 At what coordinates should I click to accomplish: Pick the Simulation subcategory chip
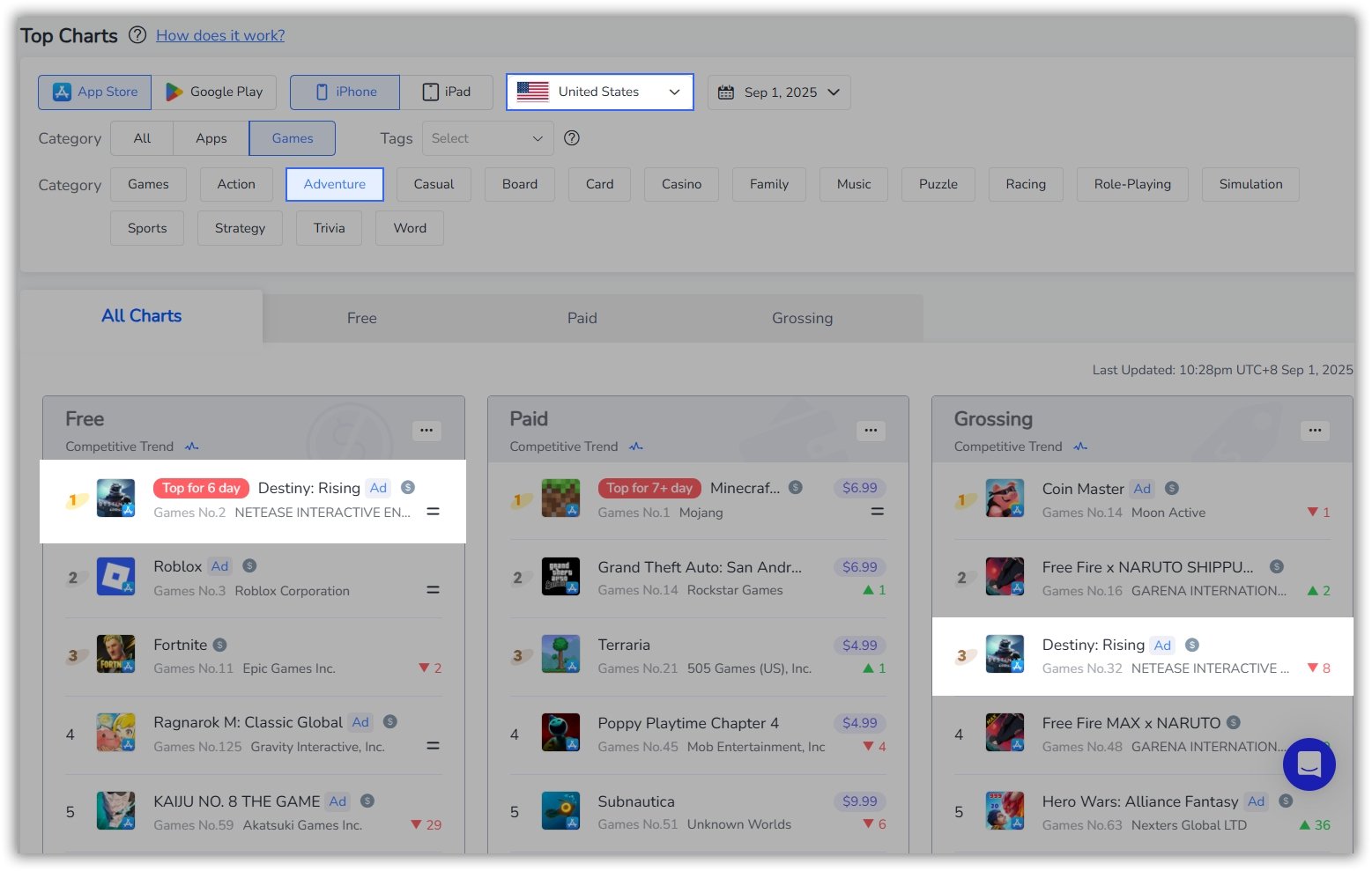(1250, 184)
